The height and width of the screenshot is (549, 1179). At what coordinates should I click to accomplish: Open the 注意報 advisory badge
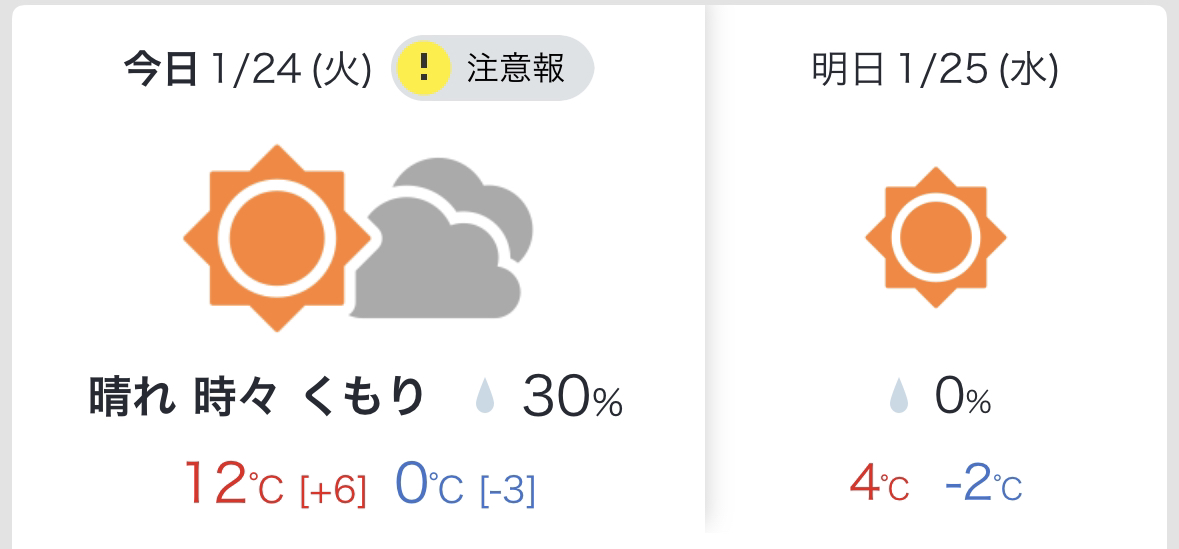(x=493, y=68)
